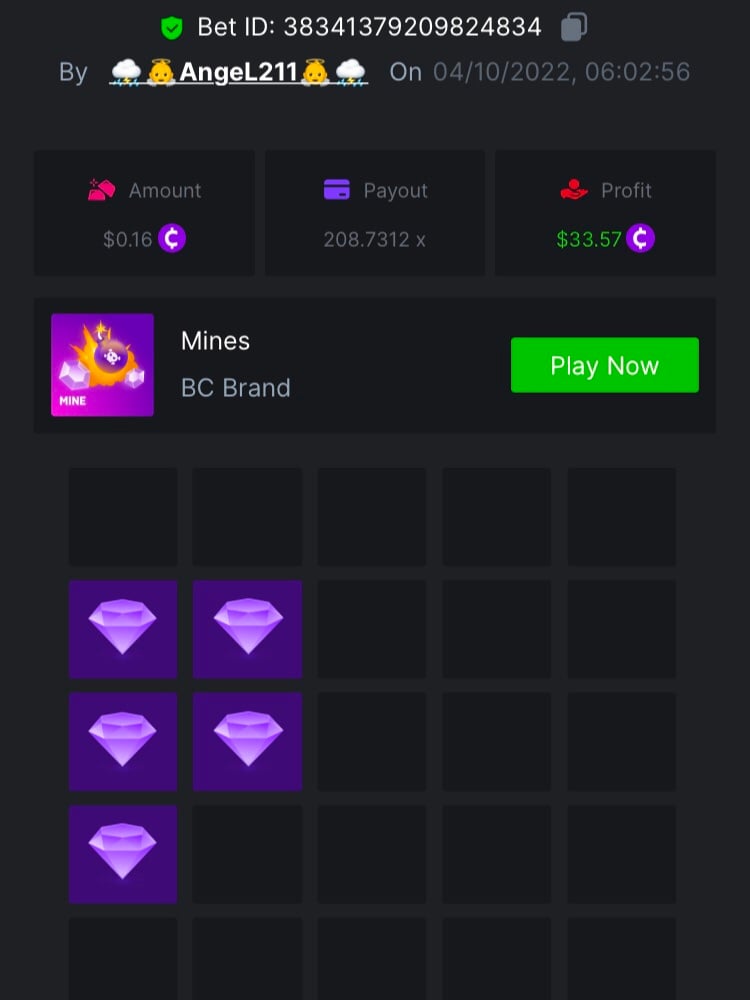This screenshot has width=750, height=1000.
Task: Click the Play Now button
Action: coord(605,365)
